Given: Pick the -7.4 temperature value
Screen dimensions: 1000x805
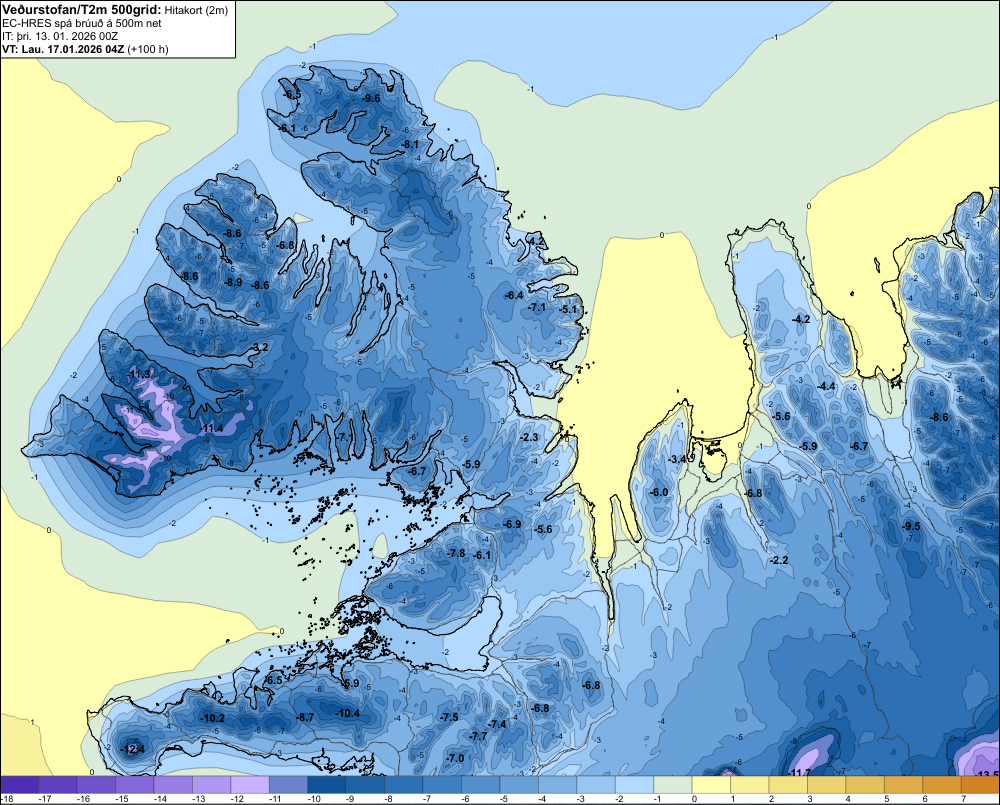Looking at the screenshot, I should coord(497,725).
